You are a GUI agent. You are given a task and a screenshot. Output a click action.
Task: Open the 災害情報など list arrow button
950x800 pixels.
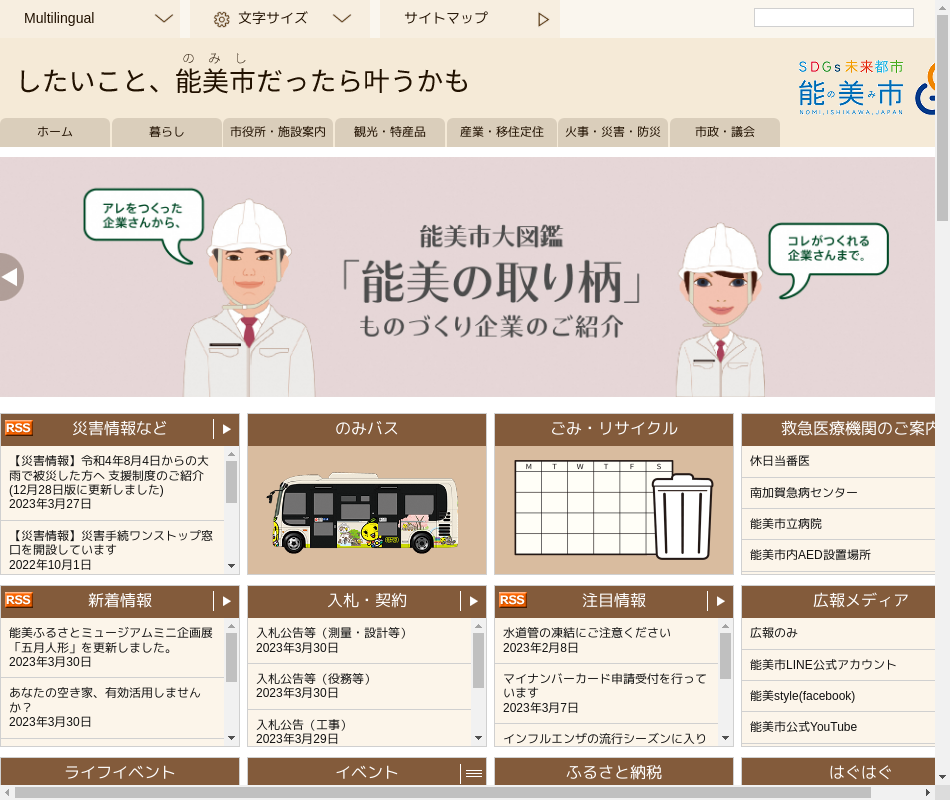(227, 429)
